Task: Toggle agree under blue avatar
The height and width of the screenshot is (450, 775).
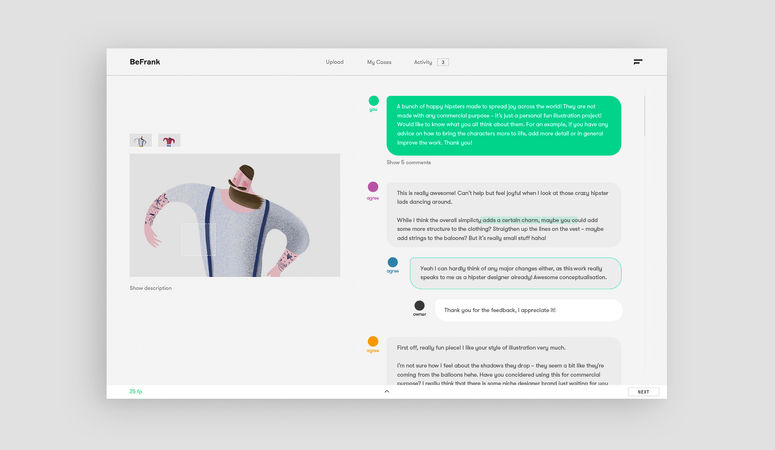Action: click(x=393, y=271)
